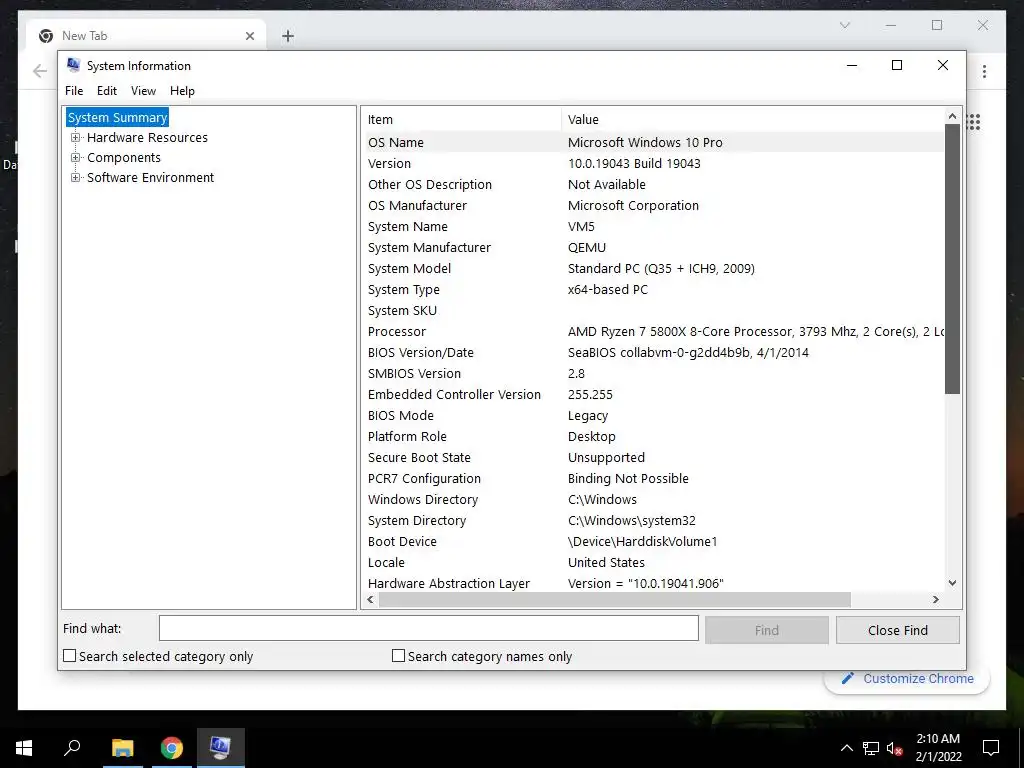Expand the Hardware Resources node
Viewport: 1024px width, 768px height.
tap(76, 138)
